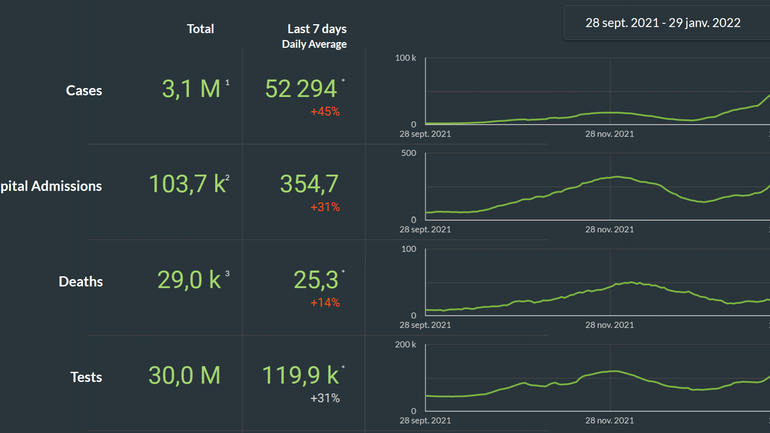Click the Hospital Admissions chart's 28 nov. 2021 label
Screen dimensions: 770x433
pos(609,229)
